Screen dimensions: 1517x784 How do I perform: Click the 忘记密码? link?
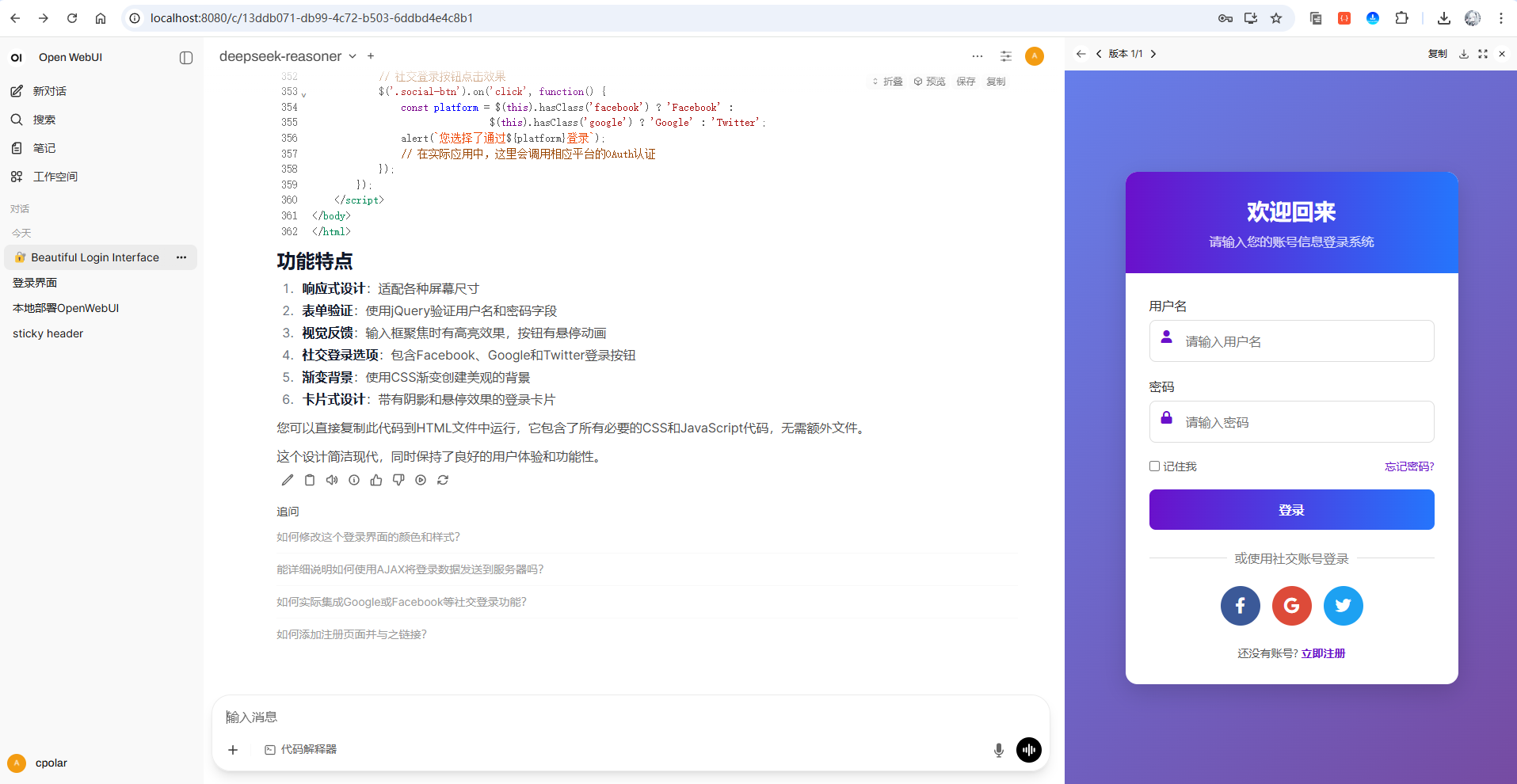pos(1409,466)
